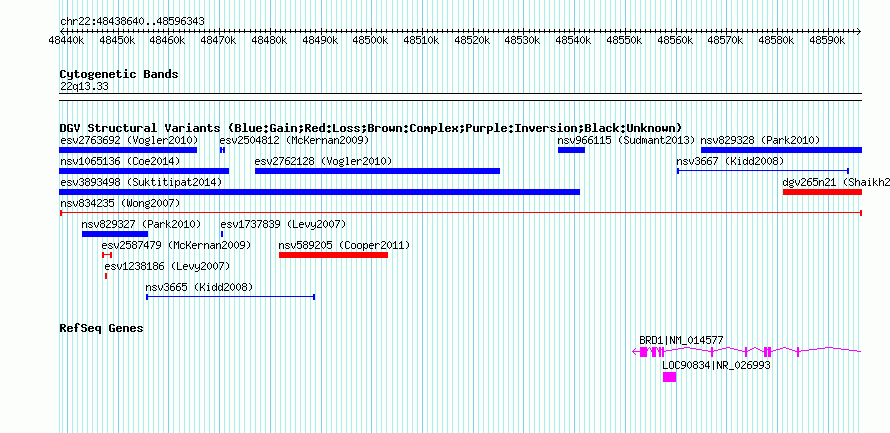Click the 22q13.33 band label
890x433 pixels.
[x=84, y=86]
